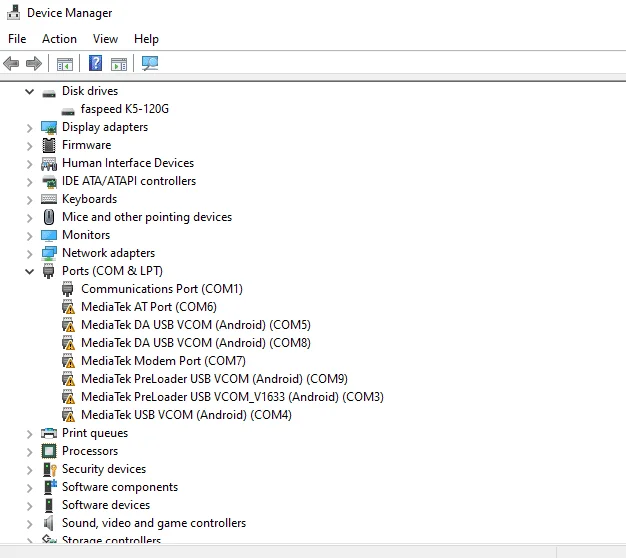Click the Human Interface Devices icon
Viewport: 626px width, 558px height.
coord(49,163)
